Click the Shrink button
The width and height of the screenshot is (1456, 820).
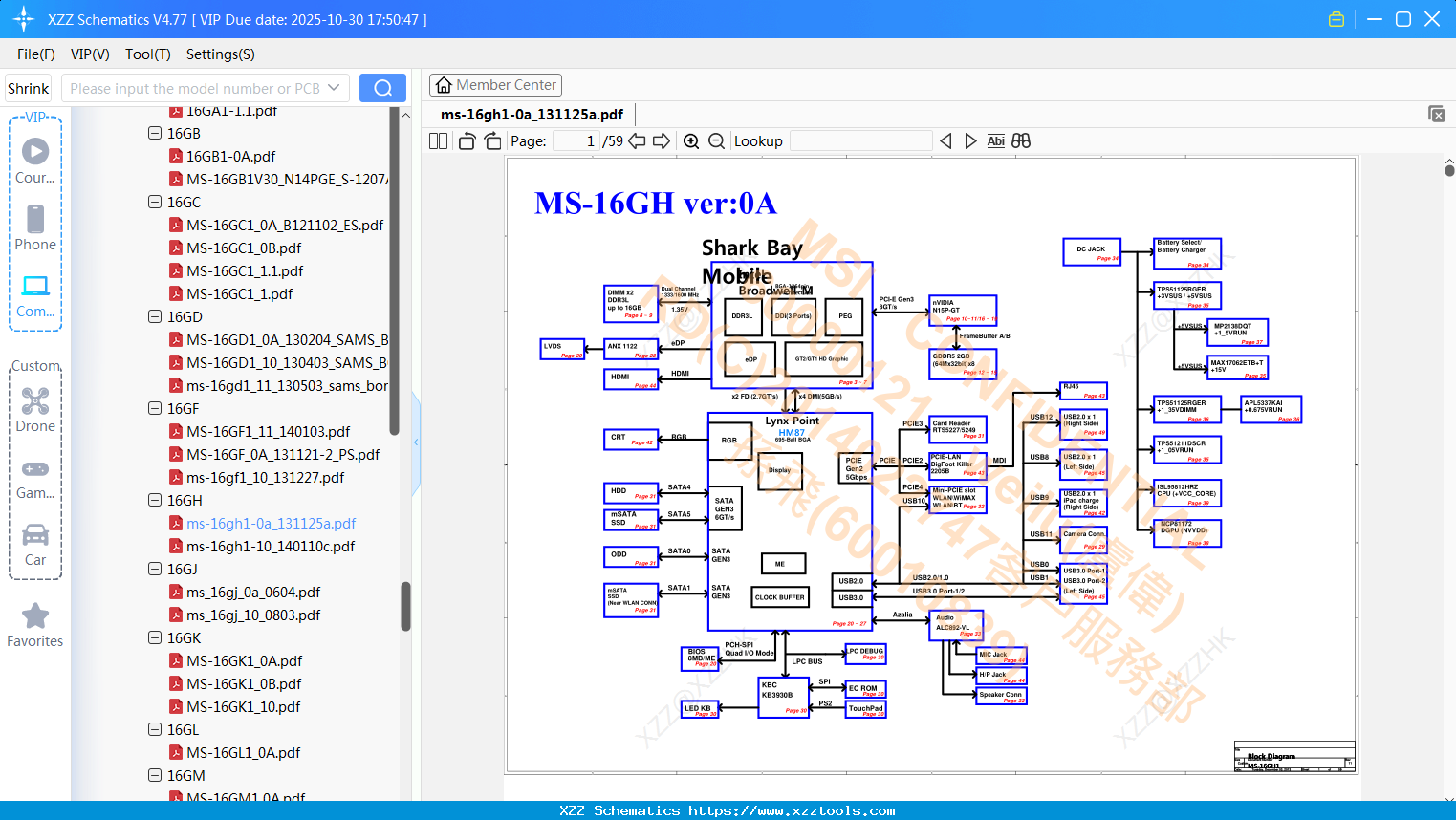coord(29,88)
